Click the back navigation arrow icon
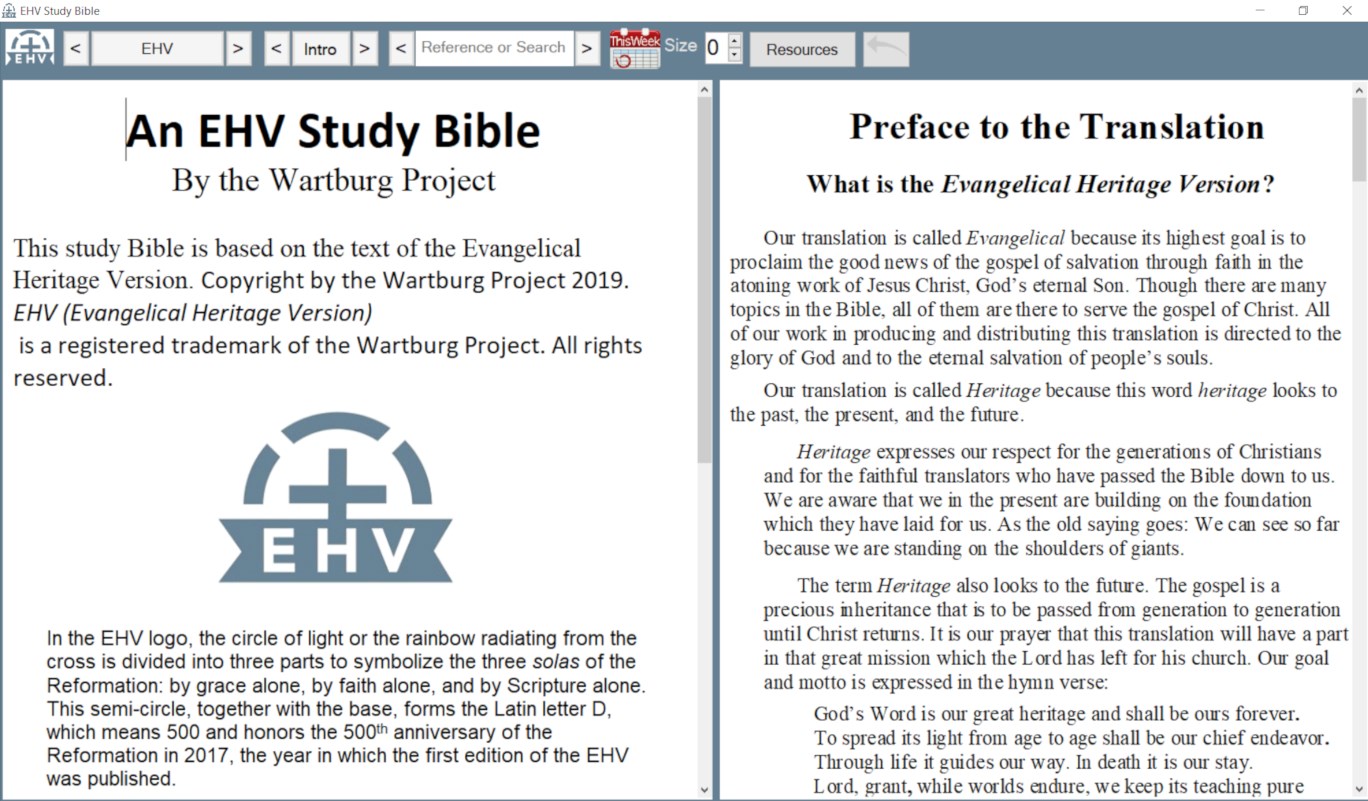The image size is (1368, 801). (x=885, y=47)
